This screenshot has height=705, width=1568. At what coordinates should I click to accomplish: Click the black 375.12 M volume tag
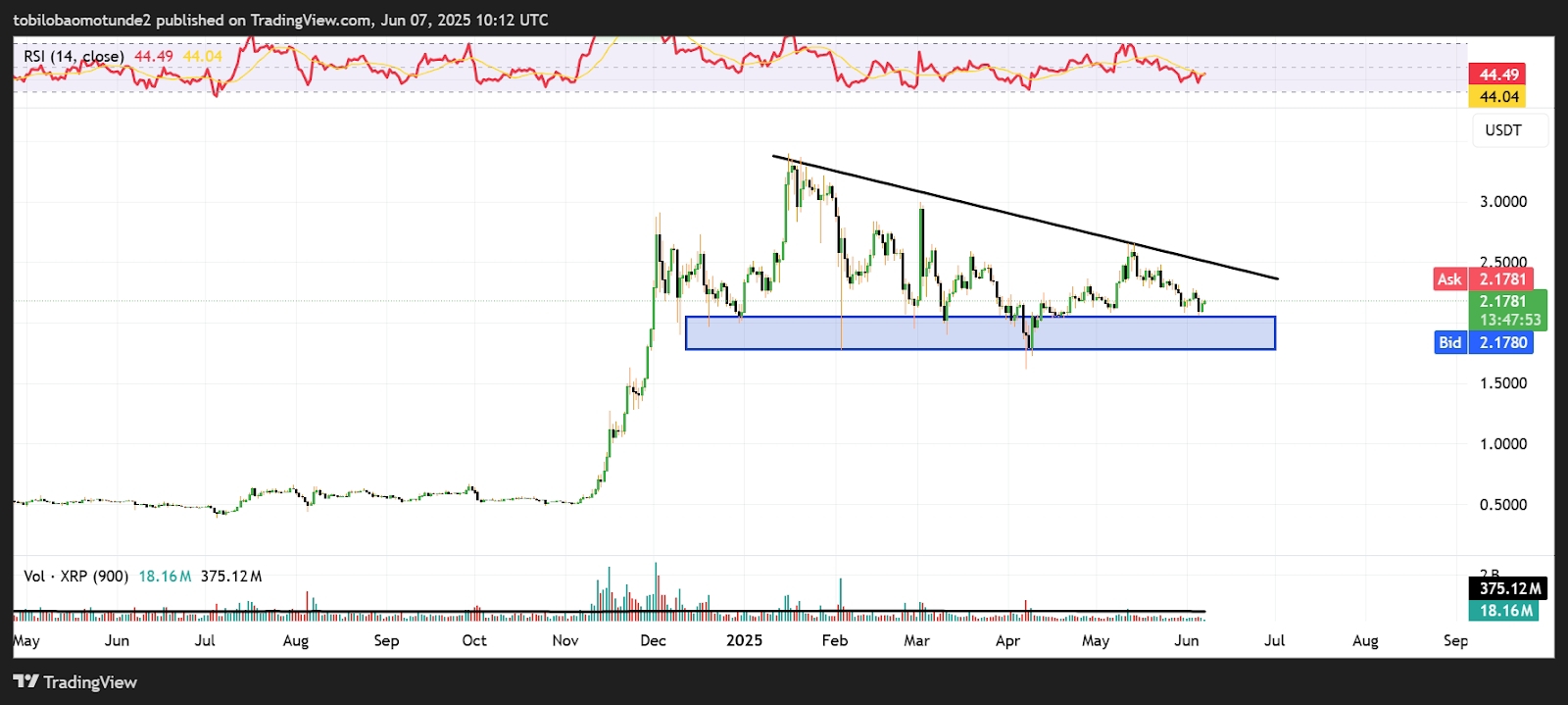pos(1507,588)
